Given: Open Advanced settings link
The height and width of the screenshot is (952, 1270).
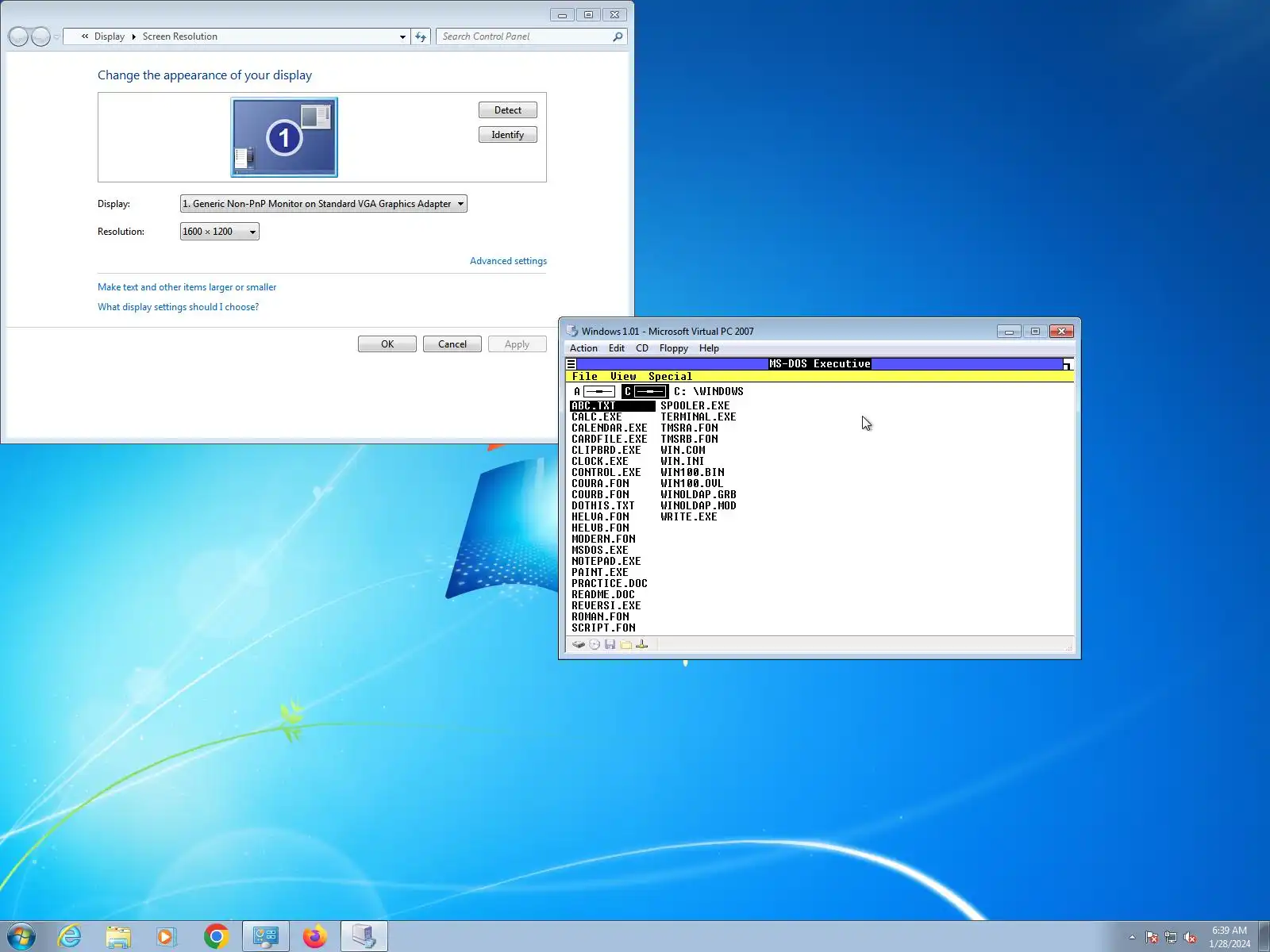Looking at the screenshot, I should pyautogui.click(x=508, y=261).
